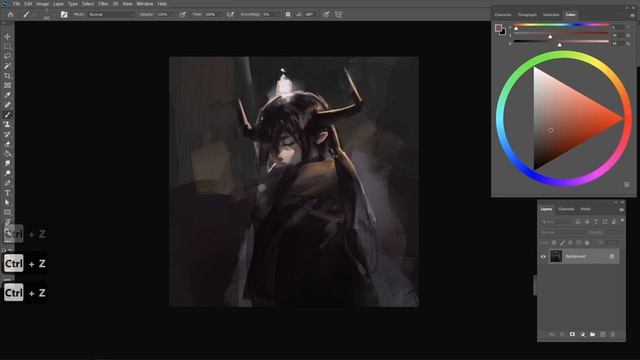640x360 pixels.
Task: Click the foreground color swatch
Action: coord(498,28)
